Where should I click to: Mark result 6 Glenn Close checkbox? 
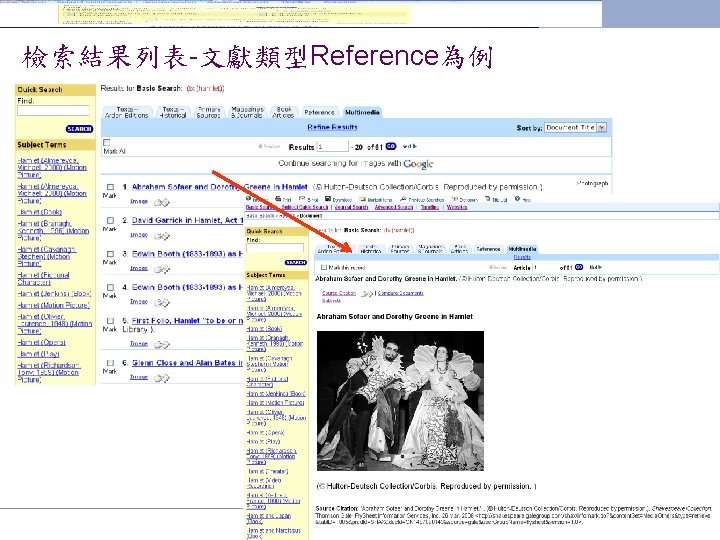tap(110, 363)
